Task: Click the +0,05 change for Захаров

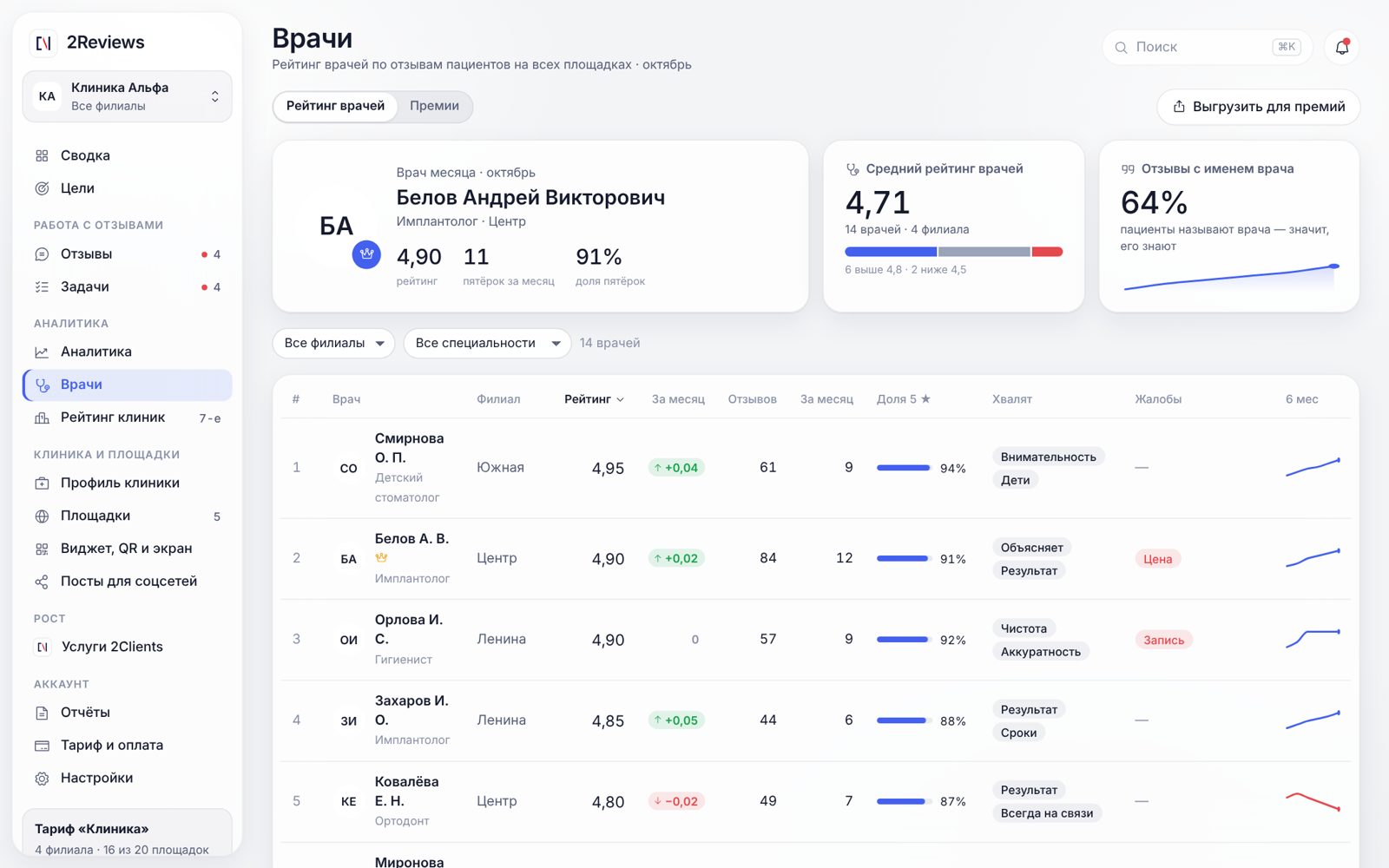Action: 676,720
